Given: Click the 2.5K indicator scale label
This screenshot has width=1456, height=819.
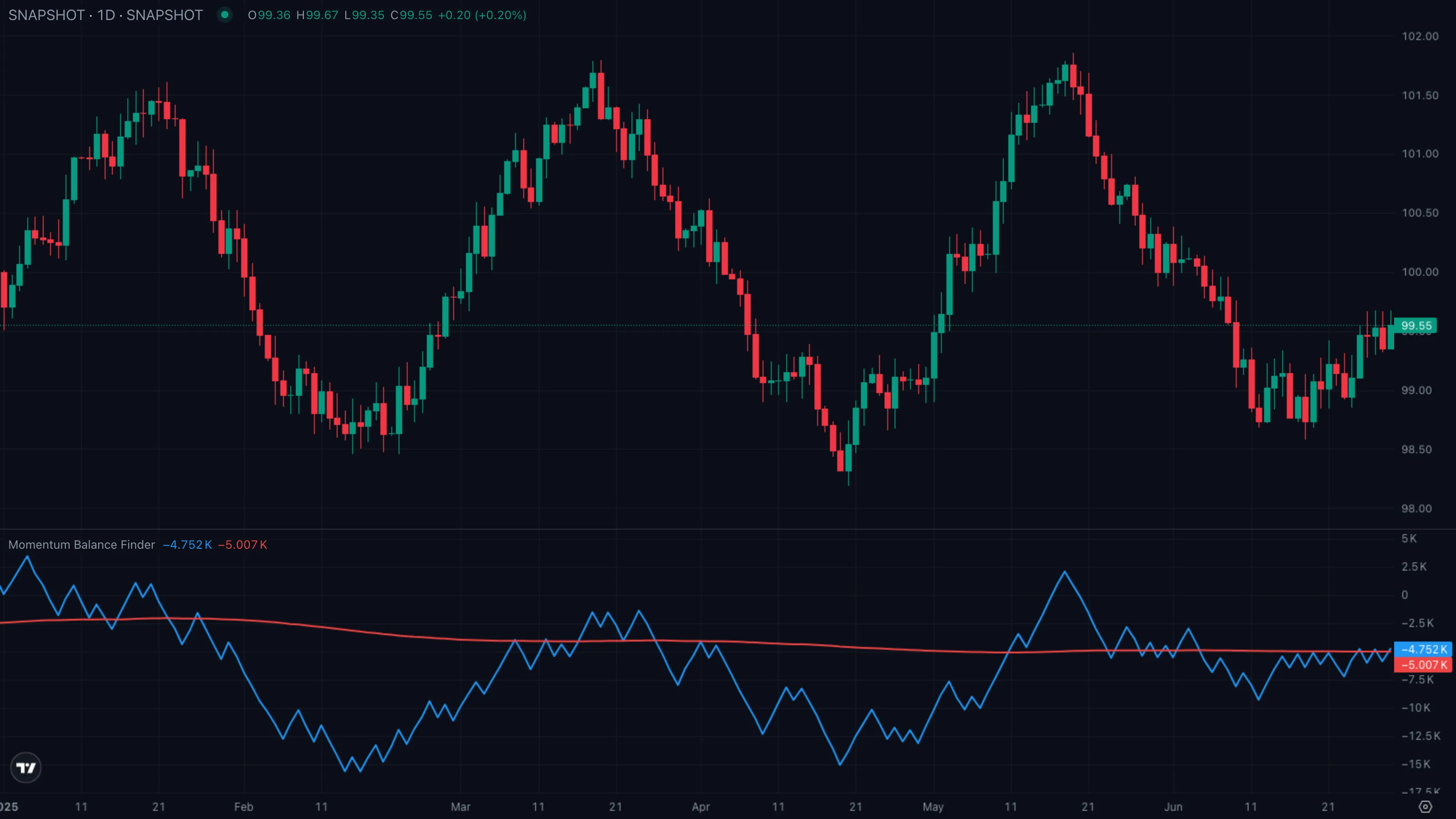Looking at the screenshot, I should (1414, 566).
